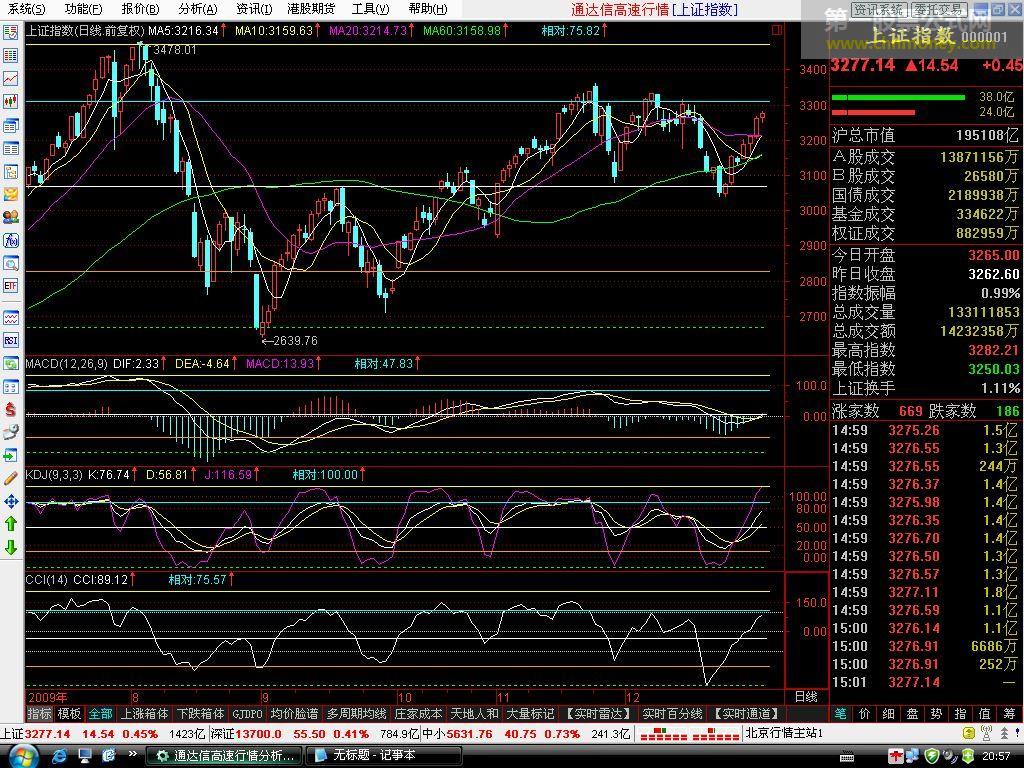Click the tree structure icon in sidebar
Image resolution: width=1024 pixels, height=768 pixels.
10,172
